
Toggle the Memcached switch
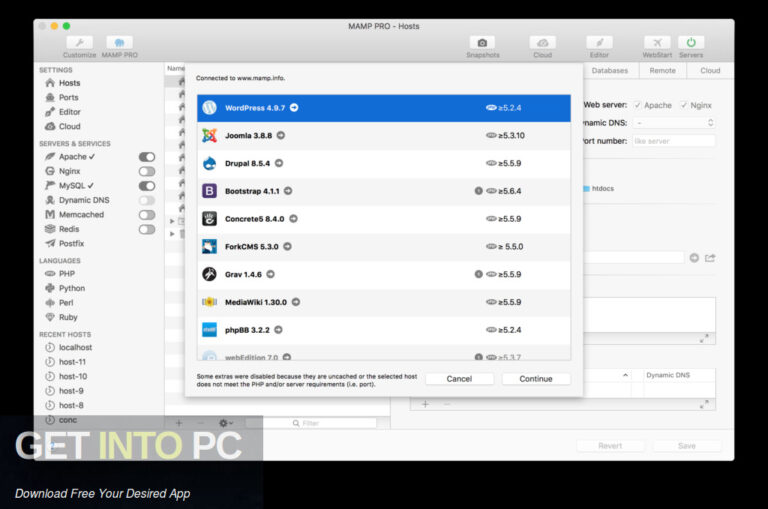click(146, 215)
